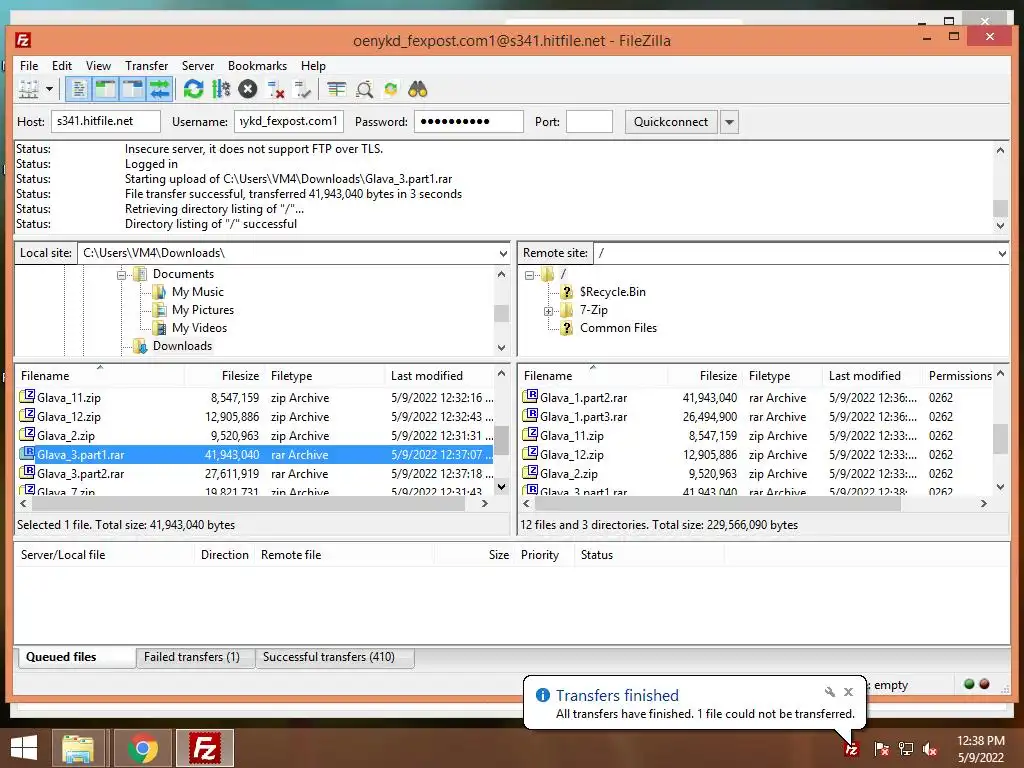This screenshot has height=768, width=1024.
Task: Open Site Manager dropdown arrow
Action: point(49,89)
